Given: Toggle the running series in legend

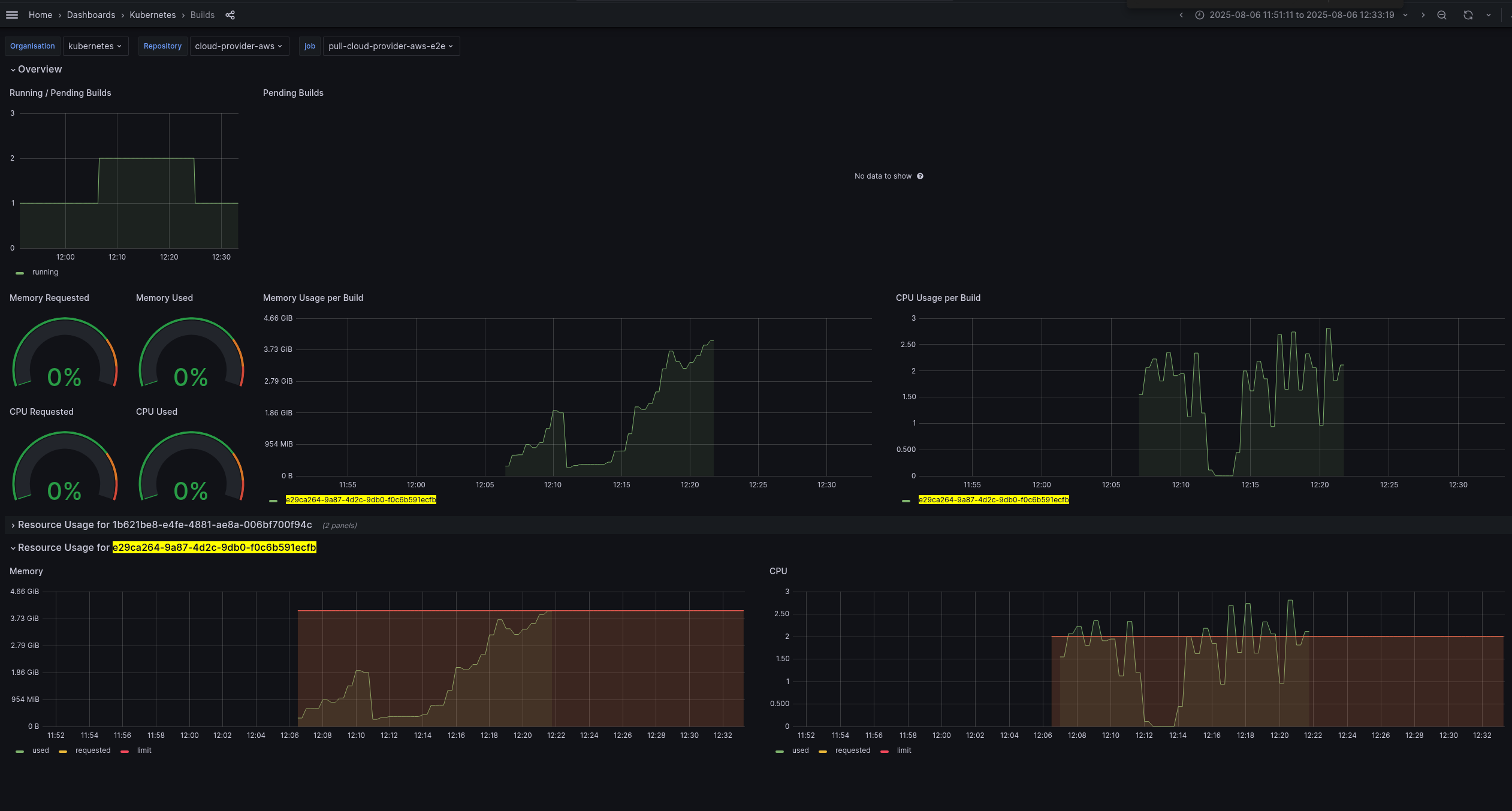Looking at the screenshot, I should click(45, 272).
